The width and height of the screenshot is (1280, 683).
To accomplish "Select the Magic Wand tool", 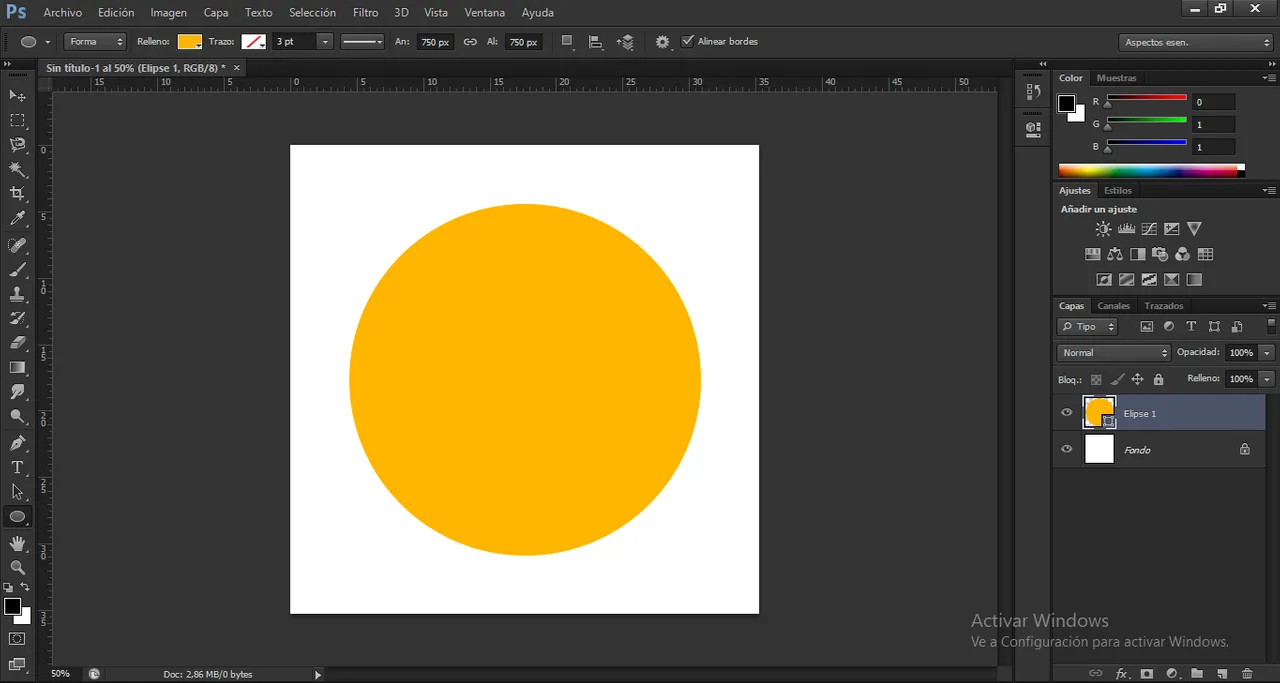I will pos(17,169).
